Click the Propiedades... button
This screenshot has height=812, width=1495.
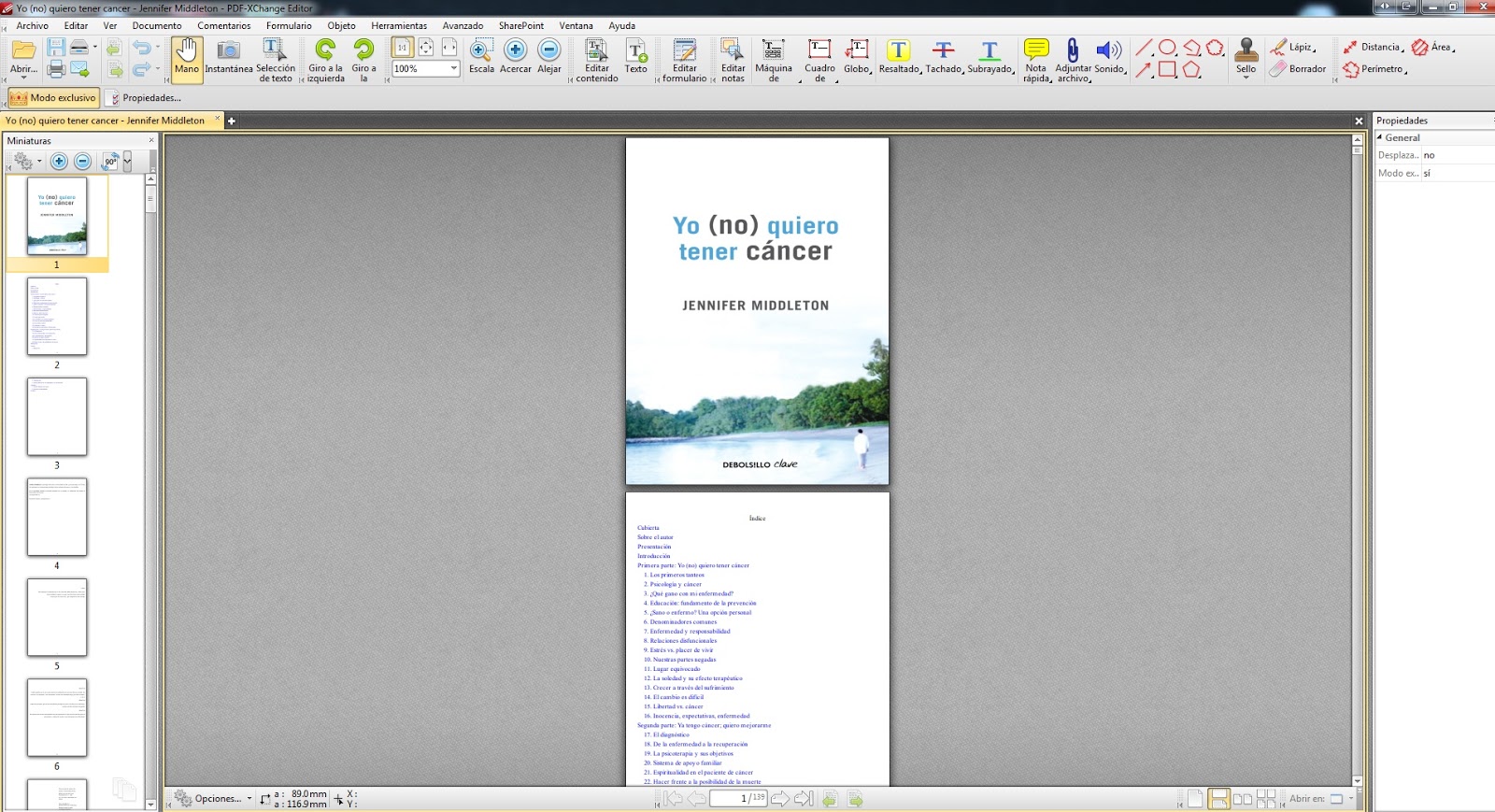(144, 97)
